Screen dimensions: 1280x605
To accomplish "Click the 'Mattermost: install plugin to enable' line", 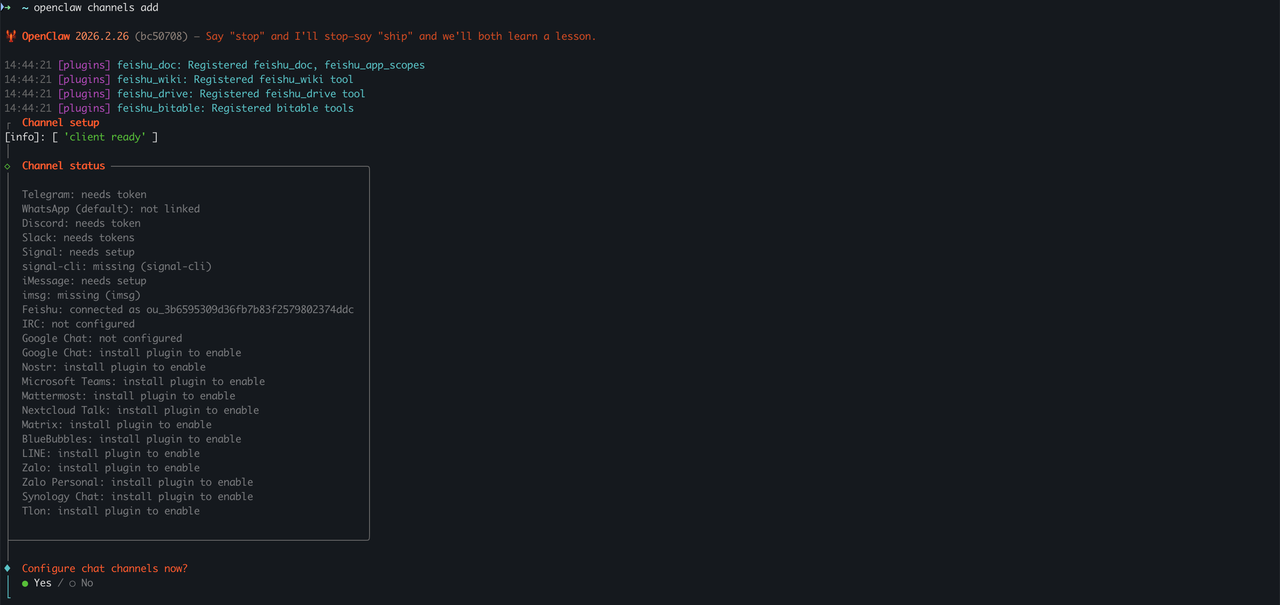I will tap(128, 396).
